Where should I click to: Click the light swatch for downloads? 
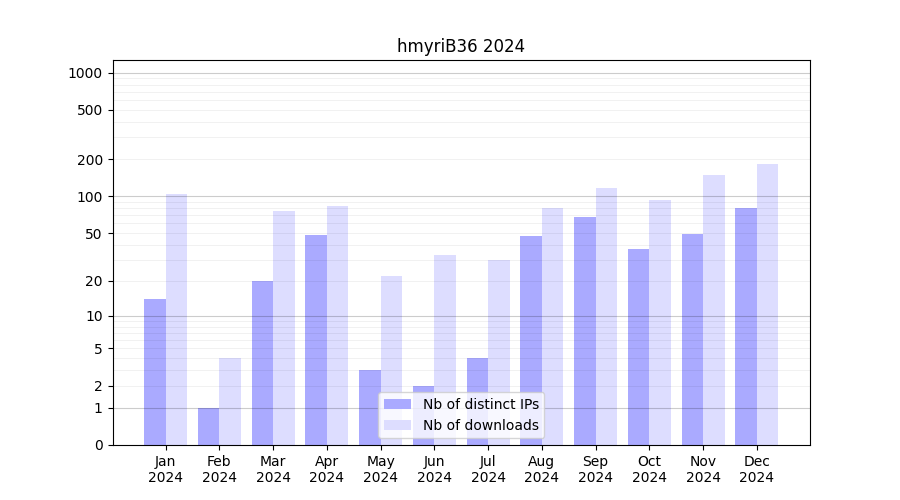[397, 425]
